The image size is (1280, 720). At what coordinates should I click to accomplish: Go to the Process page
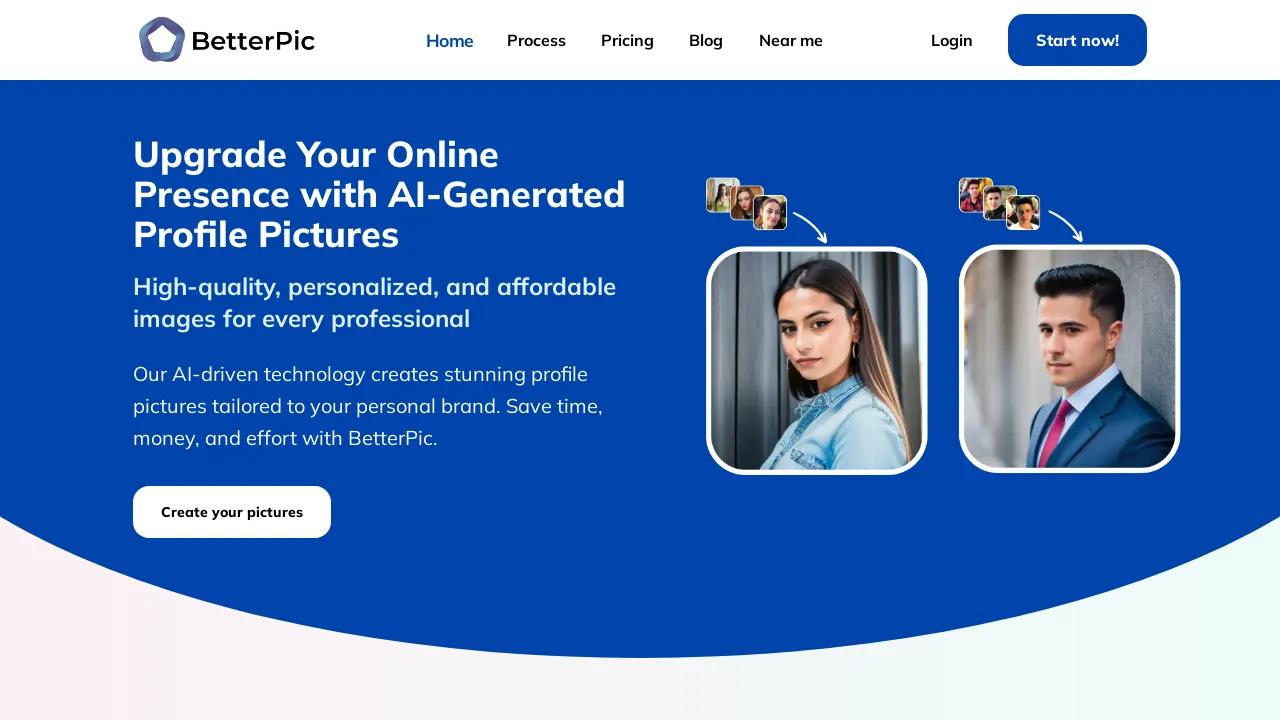536,41
